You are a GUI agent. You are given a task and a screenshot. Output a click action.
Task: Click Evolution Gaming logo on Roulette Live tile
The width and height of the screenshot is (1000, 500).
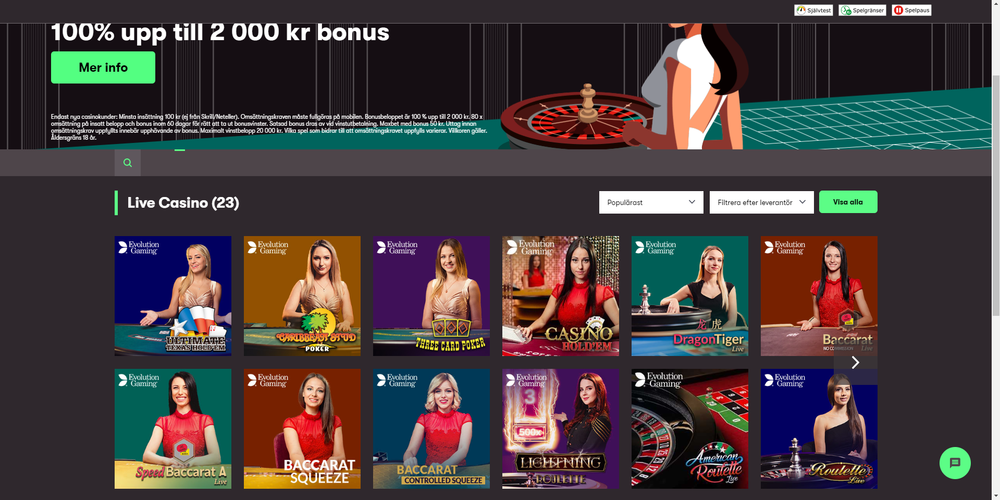point(784,380)
